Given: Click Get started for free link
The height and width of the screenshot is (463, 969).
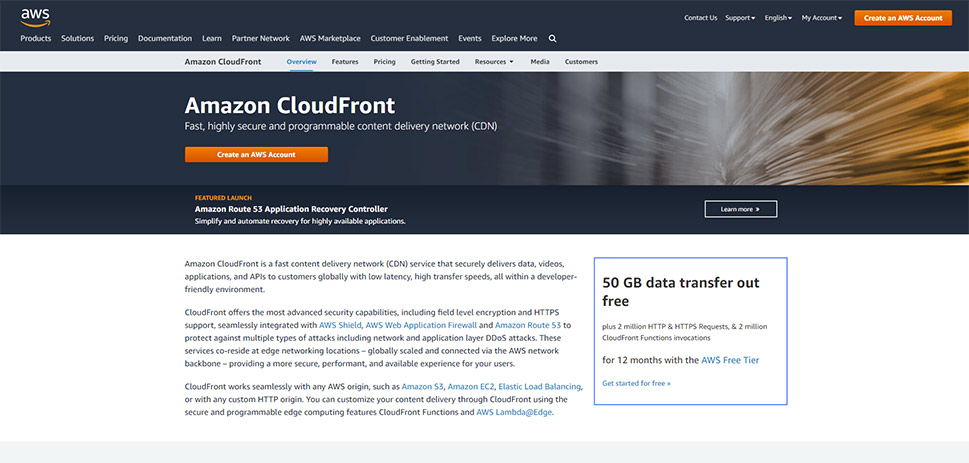Looking at the screenshot, I should (636, 383).
